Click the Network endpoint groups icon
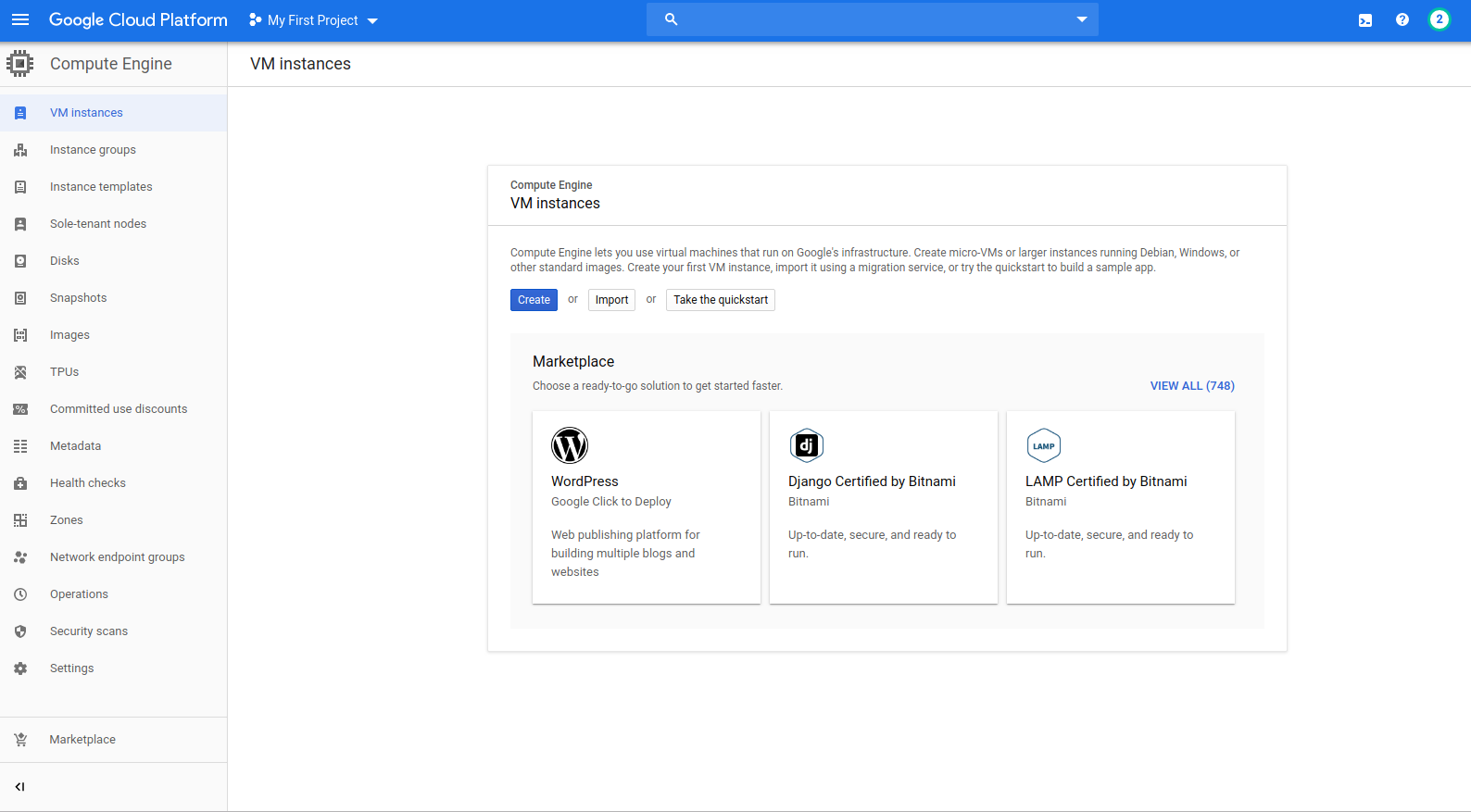The image size is (1471, 812). tap(20, 557)
